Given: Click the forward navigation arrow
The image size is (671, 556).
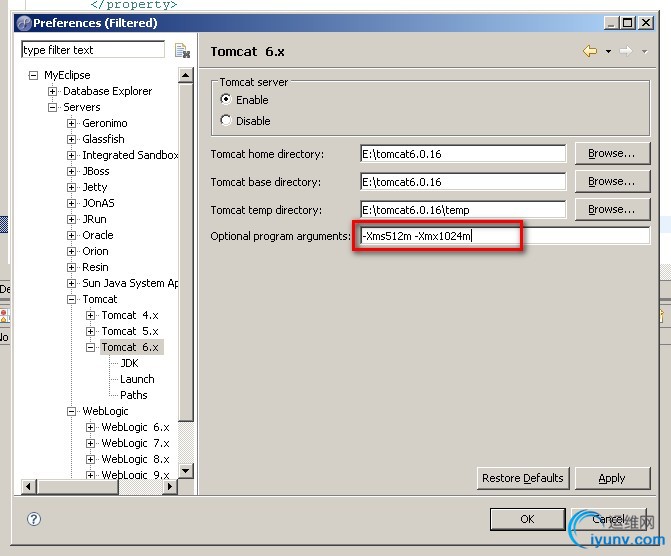Looking at the screenshot, I should coord(626,51).
